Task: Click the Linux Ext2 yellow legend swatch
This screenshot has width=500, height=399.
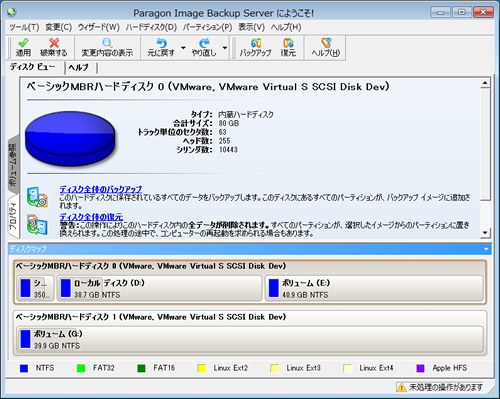Action: [202, 368]
